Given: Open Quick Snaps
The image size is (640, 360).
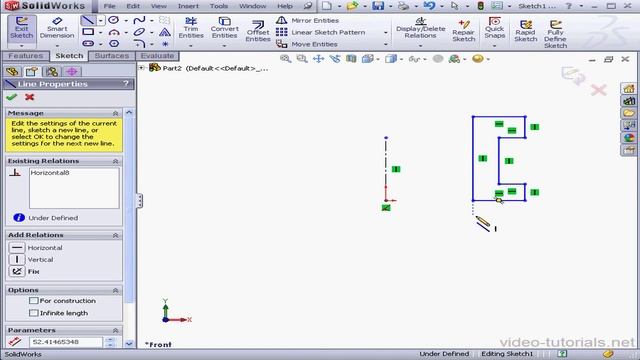Looking at the screenshot, I should [x=494, y=28].
